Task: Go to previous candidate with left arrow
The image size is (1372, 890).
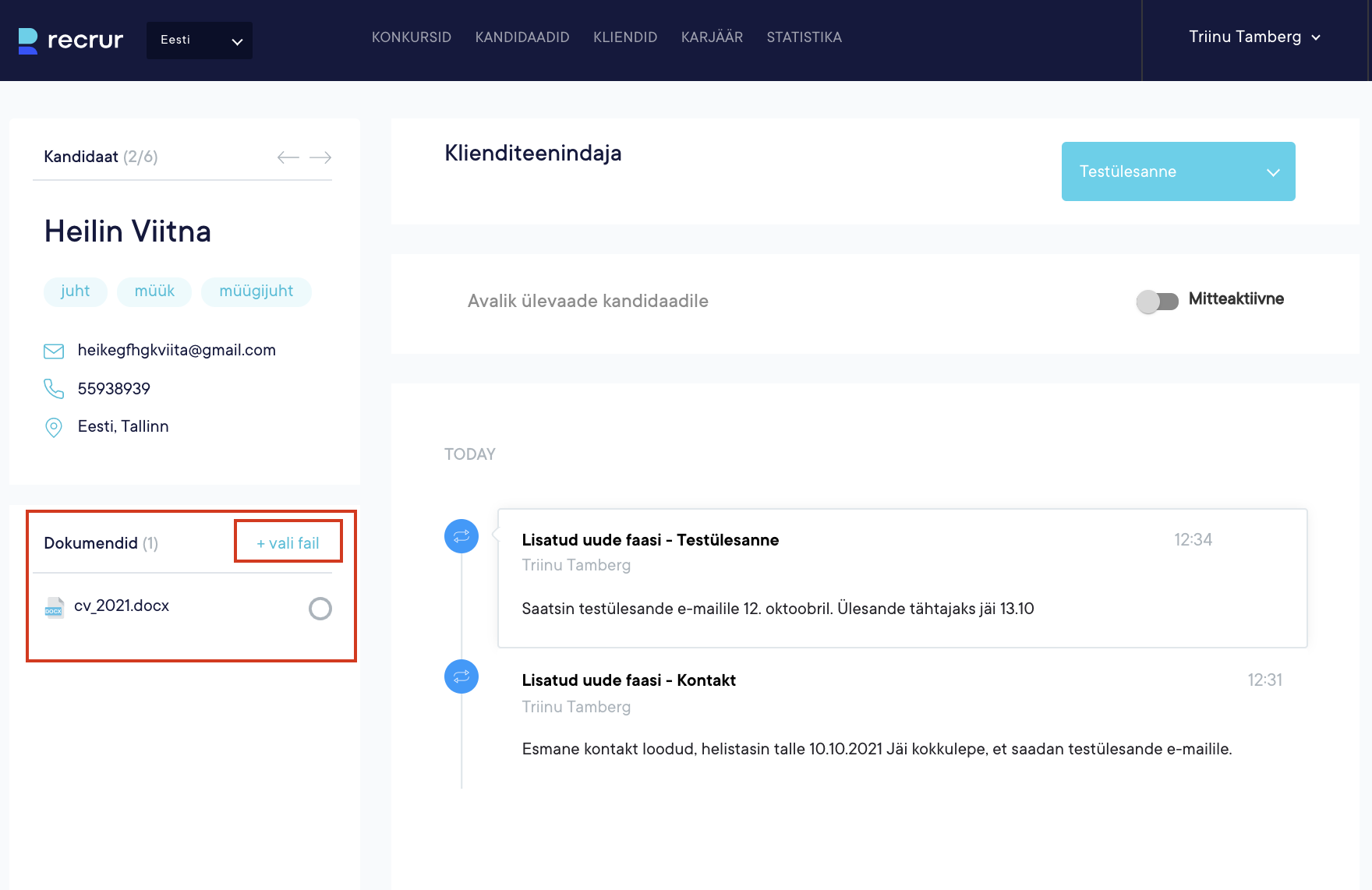Action: click(288, 157)
